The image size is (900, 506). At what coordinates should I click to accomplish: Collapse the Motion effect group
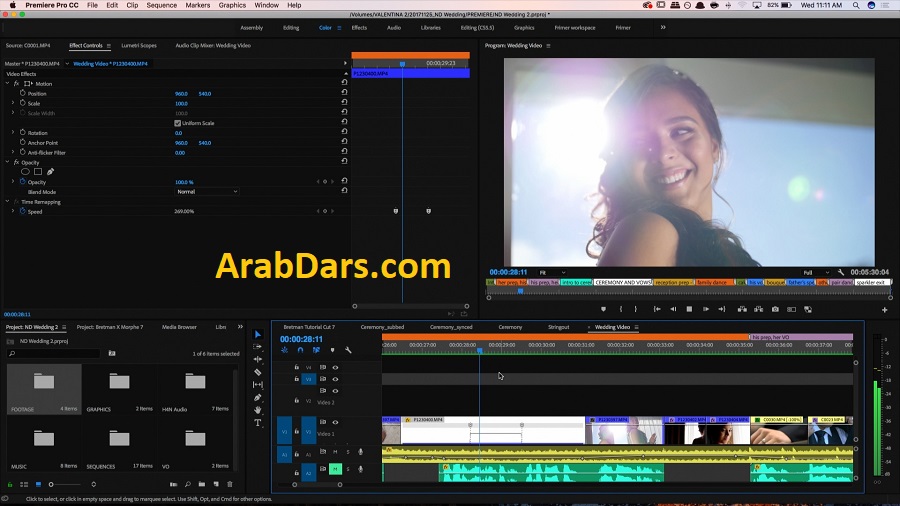tap(7, 83)
